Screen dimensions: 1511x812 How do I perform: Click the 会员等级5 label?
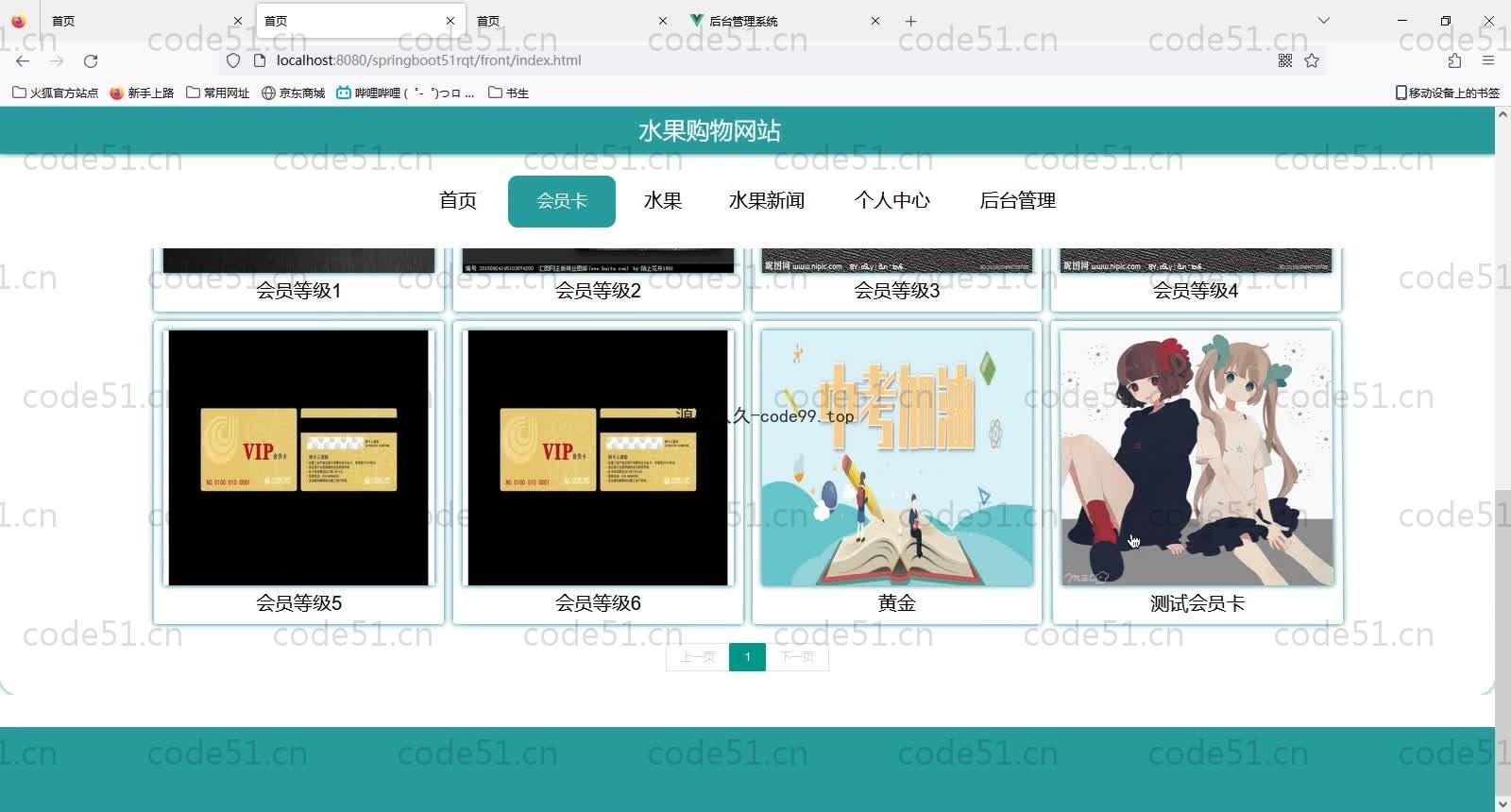(298, 603)
